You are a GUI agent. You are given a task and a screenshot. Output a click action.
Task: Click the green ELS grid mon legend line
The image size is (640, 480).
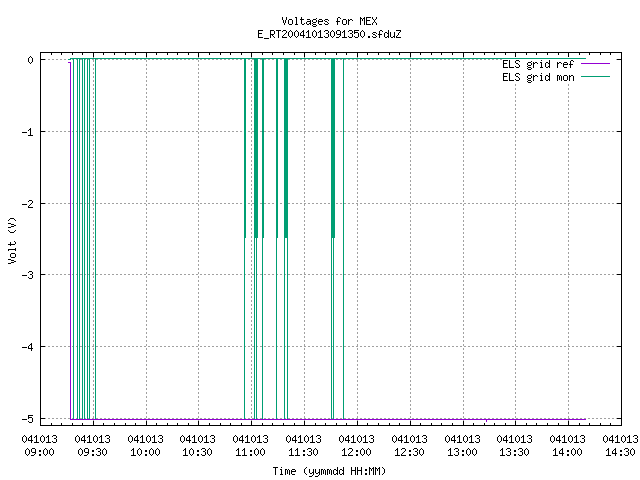(x=595, y=76)
